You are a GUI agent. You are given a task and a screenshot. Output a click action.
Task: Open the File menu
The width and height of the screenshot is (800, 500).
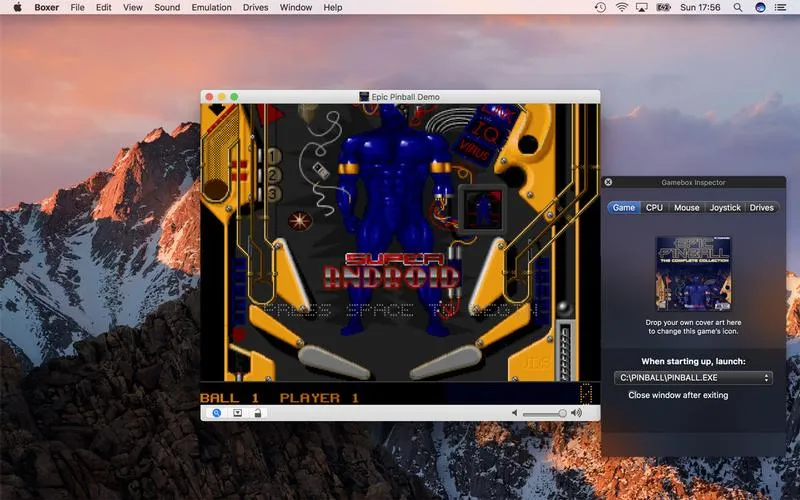pos(78,7)
